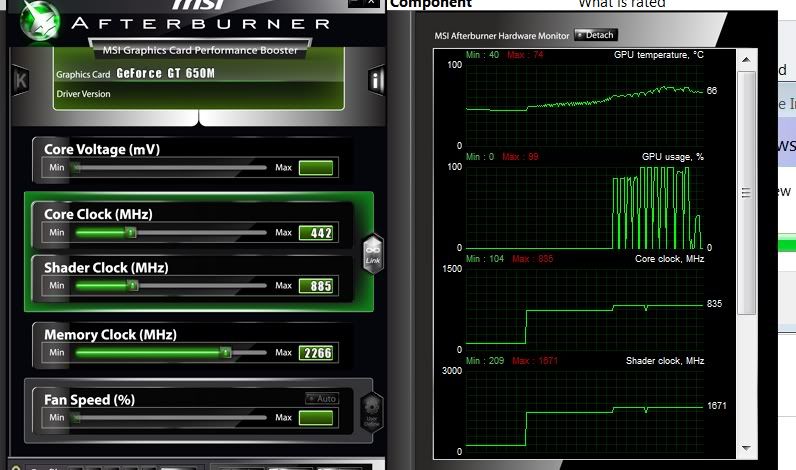The image size is (796, 470).
Task: Adjust the Fan Speed slider handle
Action: [76, 418]
